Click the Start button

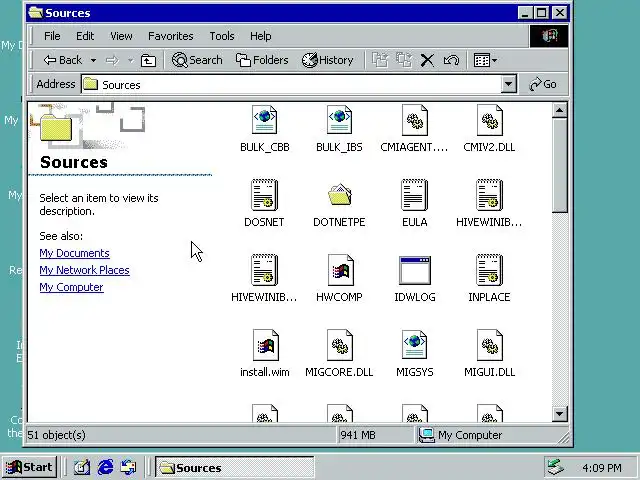[x=29, y=467]
